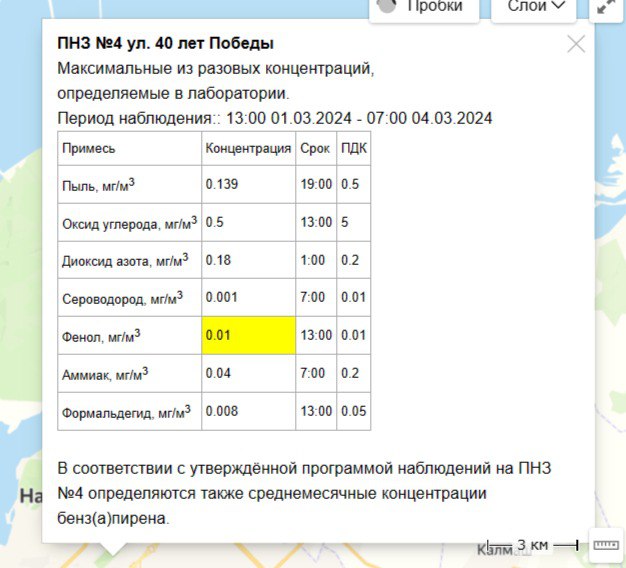Click the balloon title ПНЗ №4 ул. 40 лет Победы
Viewport: 626px width, 568px height.
165,44
